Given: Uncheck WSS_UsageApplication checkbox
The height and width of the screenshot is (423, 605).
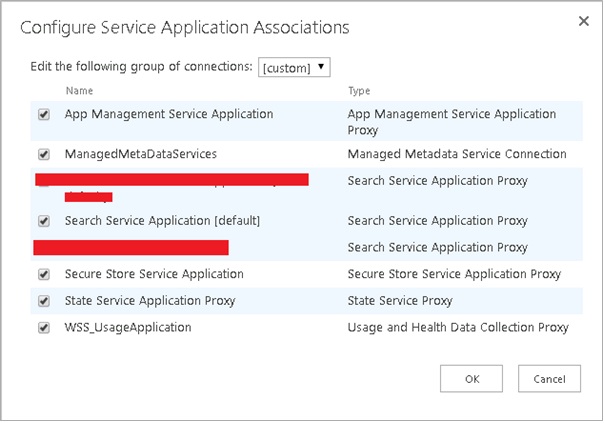Looking at the screenshot, I should point(44,328).
